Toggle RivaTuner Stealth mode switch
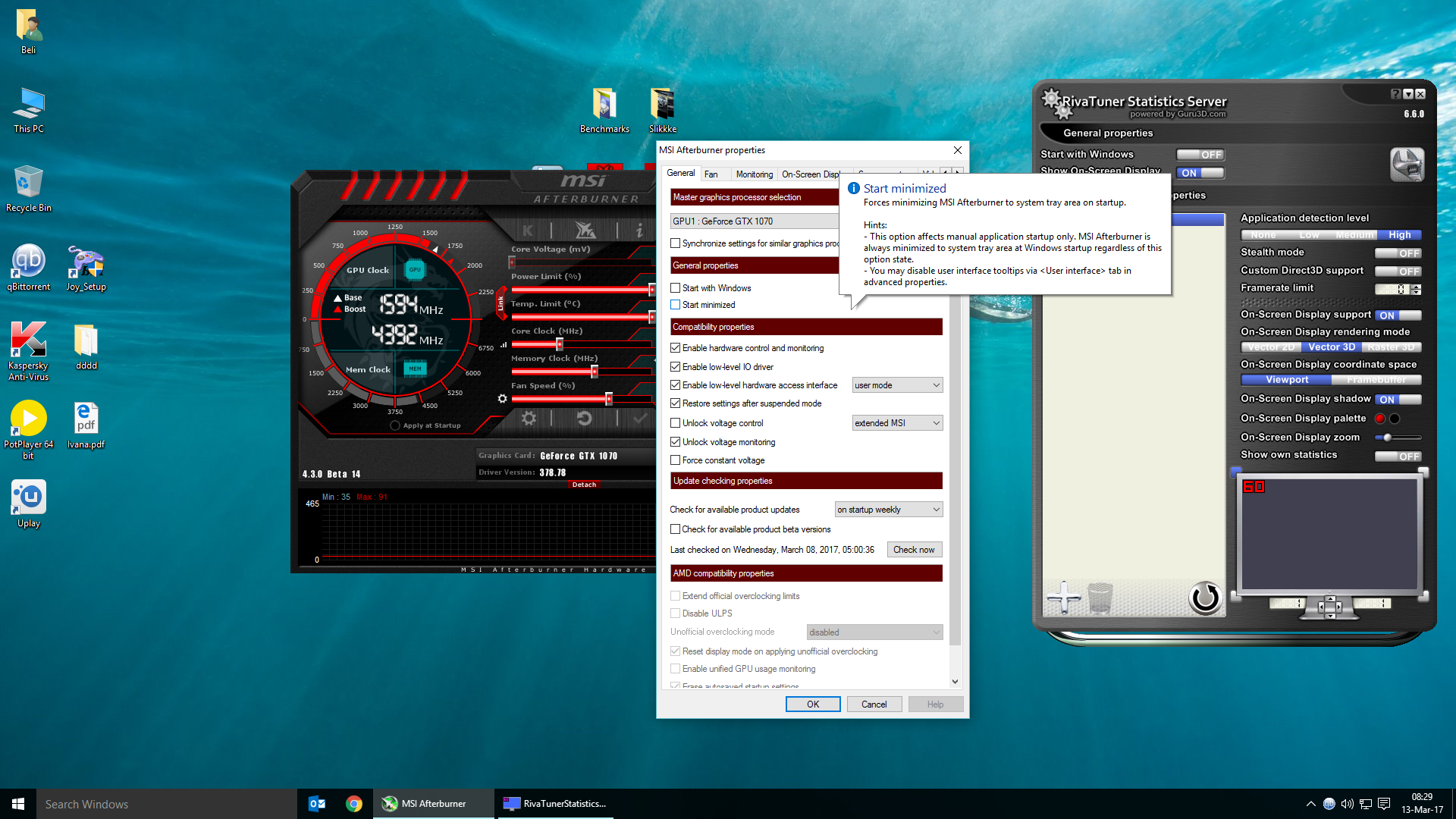 (x=1398, y=253)
